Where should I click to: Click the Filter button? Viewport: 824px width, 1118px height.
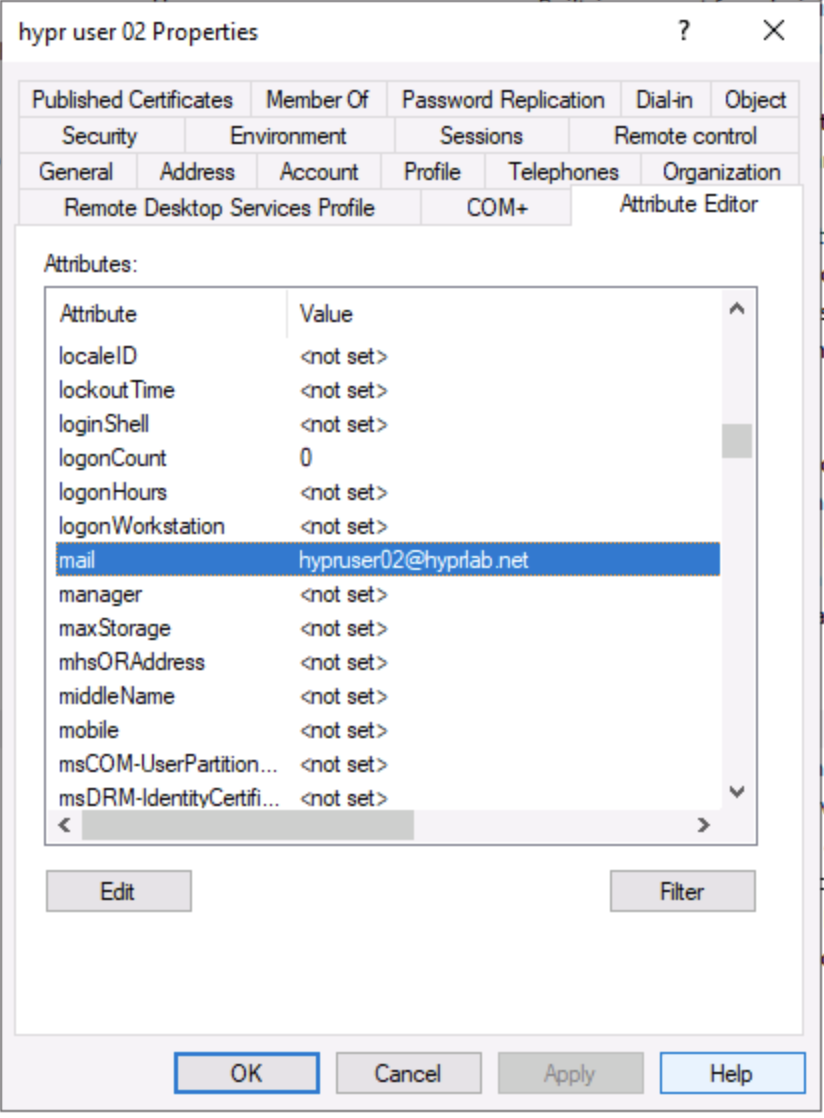pos(683,891)
